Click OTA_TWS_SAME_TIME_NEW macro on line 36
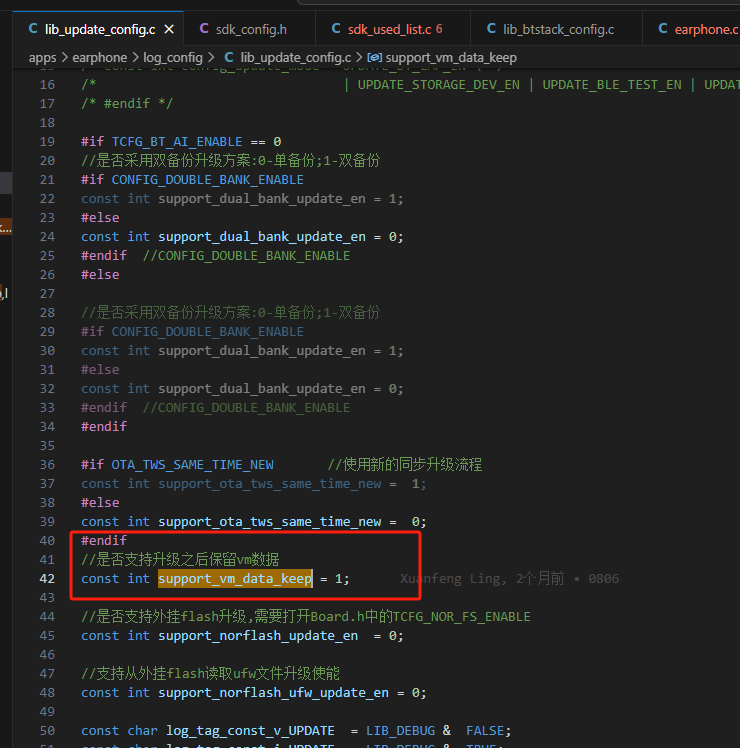Screen dimensions: 740x748 [x=192, y=465]
